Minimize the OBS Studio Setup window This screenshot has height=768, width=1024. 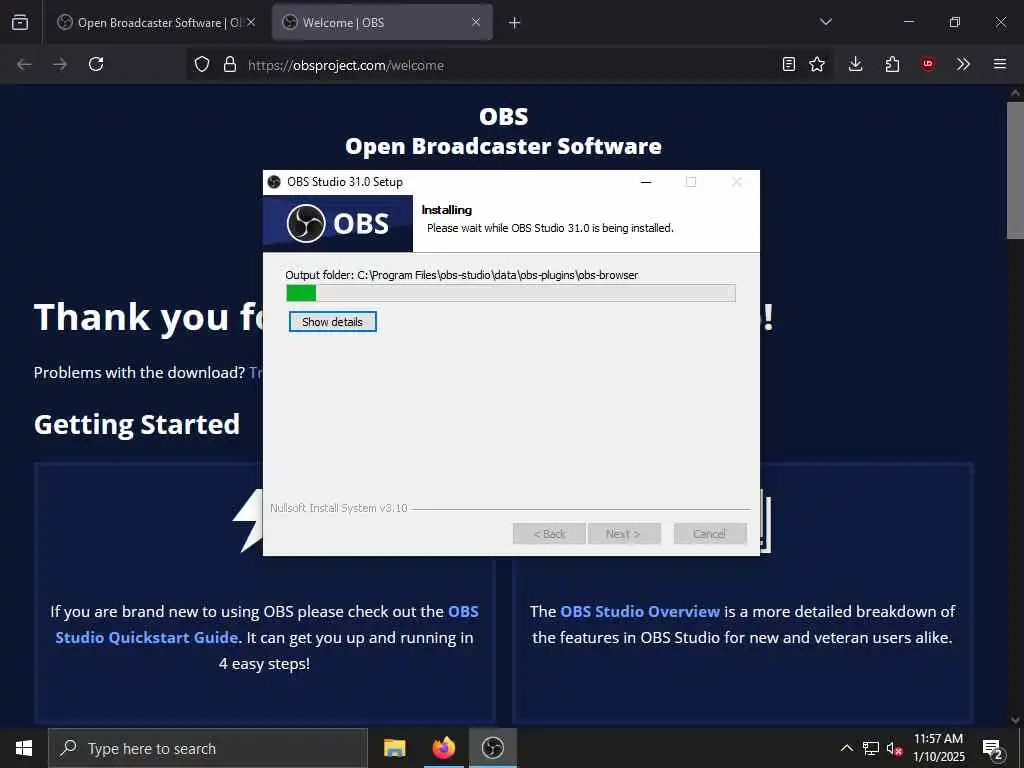click(x=646, y=182)
